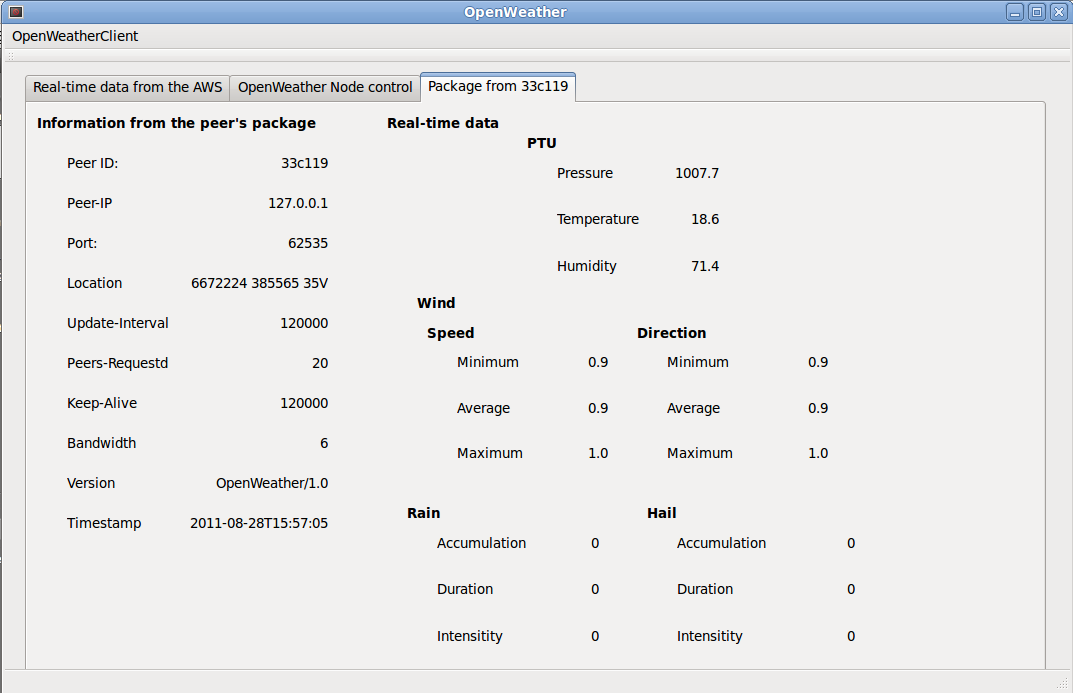
Task: Click the Port value 62535
Action: [307, 243]
